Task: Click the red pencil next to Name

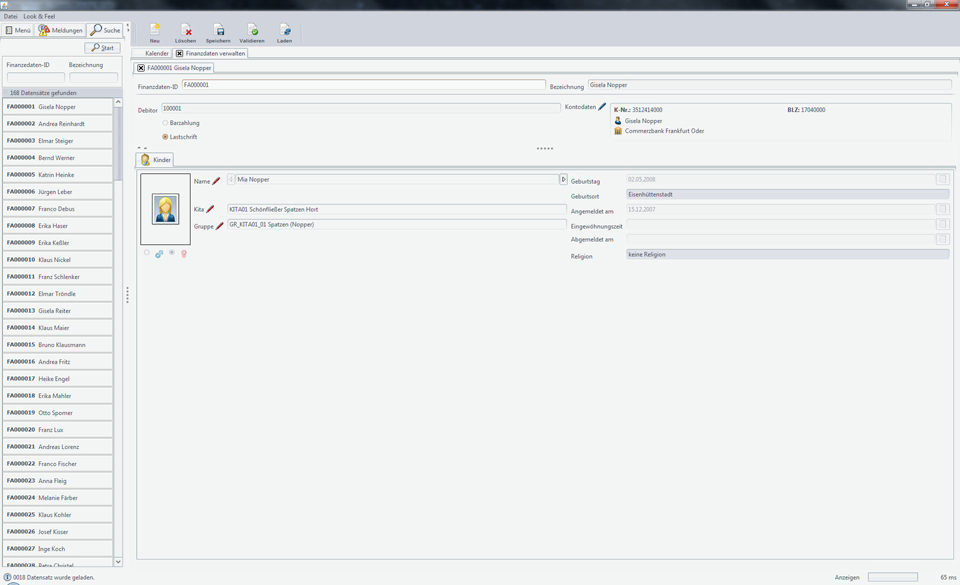Action: 216,181
